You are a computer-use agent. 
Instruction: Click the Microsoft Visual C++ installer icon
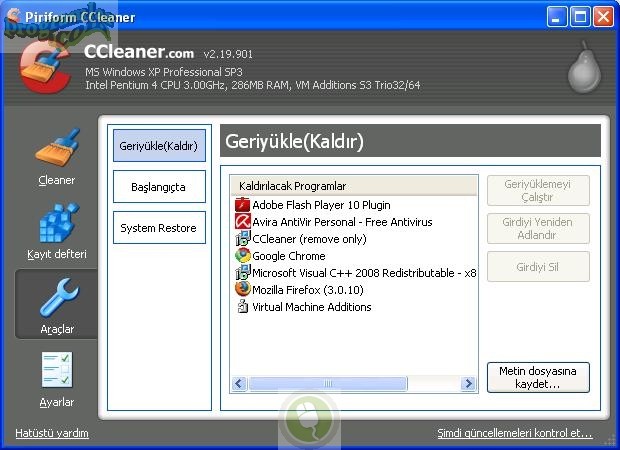click(242, 272)
